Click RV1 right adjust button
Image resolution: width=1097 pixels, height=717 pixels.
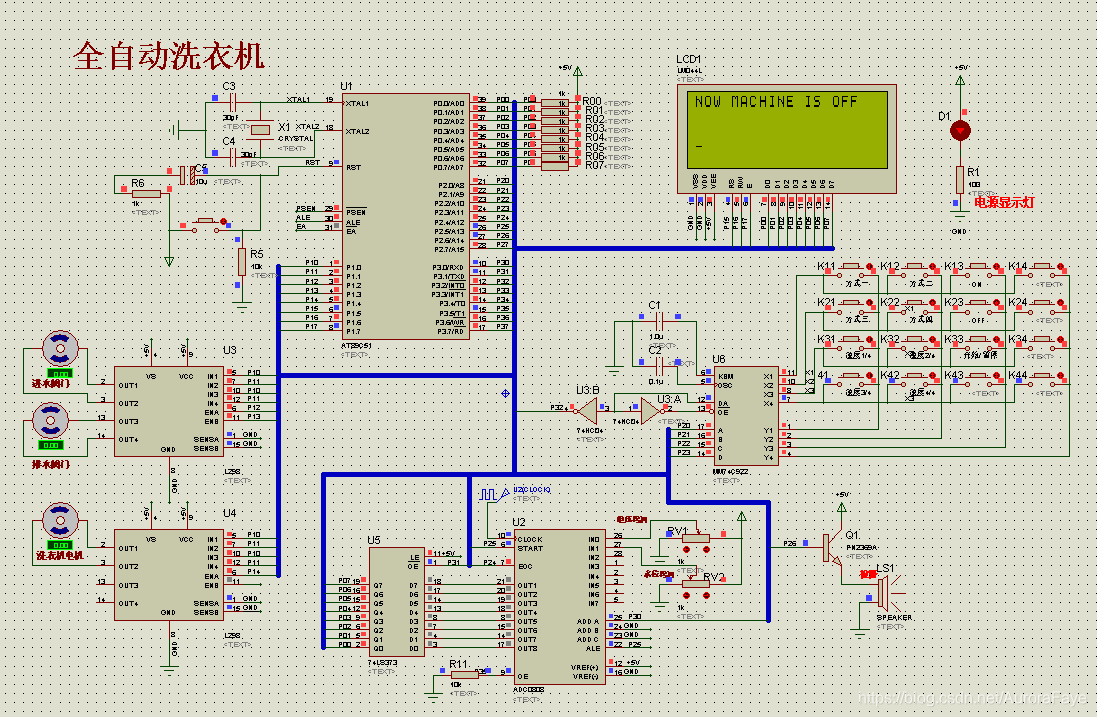pyautogui.click(x=706, y=550)
